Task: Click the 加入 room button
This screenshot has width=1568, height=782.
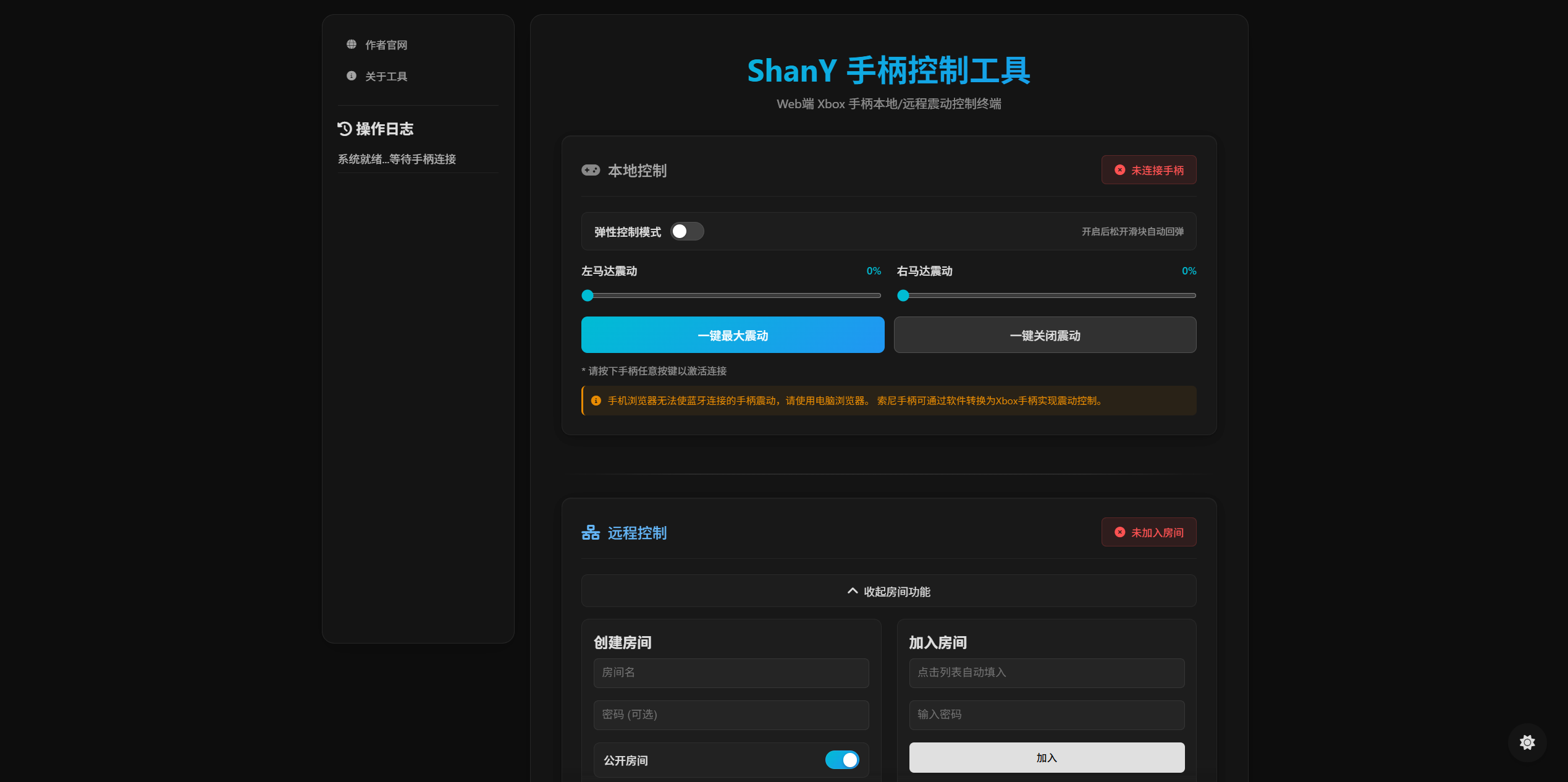Action: pos(1047,758)
